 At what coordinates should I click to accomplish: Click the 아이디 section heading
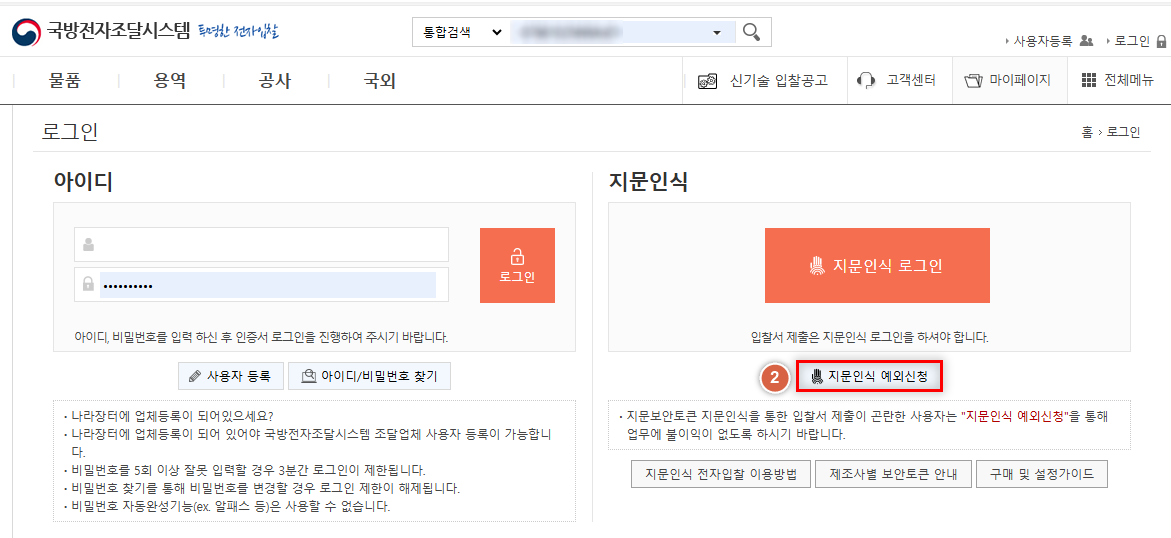(84, 182)
